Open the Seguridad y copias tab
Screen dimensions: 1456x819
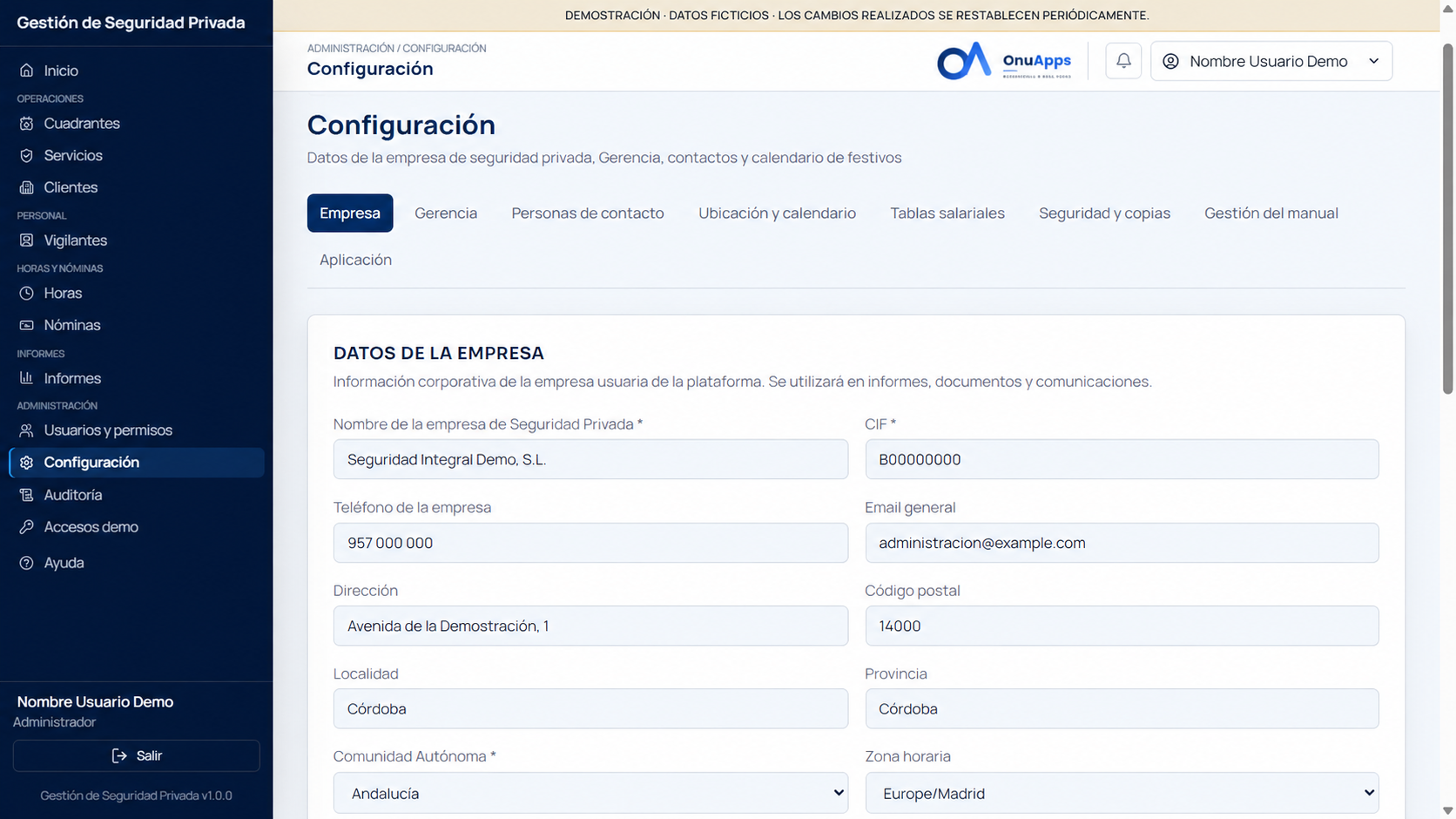tap(1104, 213)
